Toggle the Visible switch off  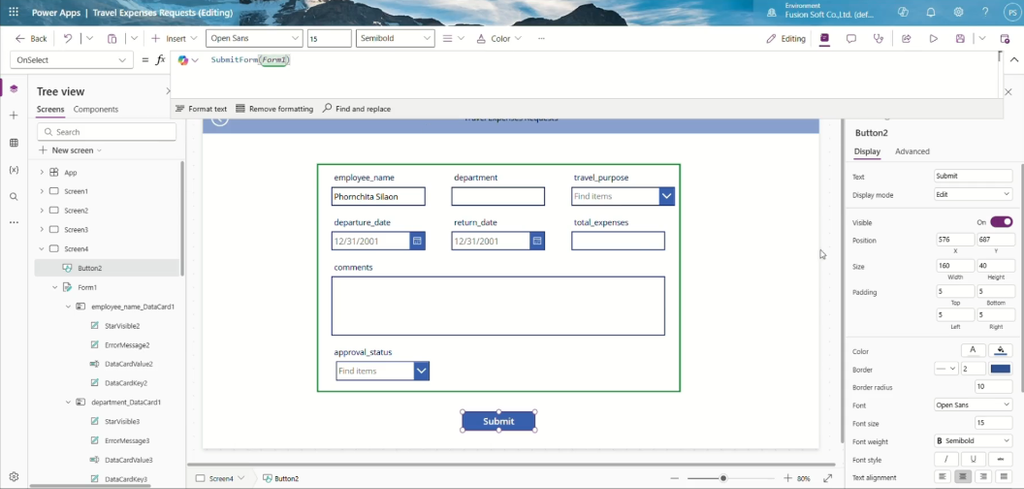point(1001,222)
